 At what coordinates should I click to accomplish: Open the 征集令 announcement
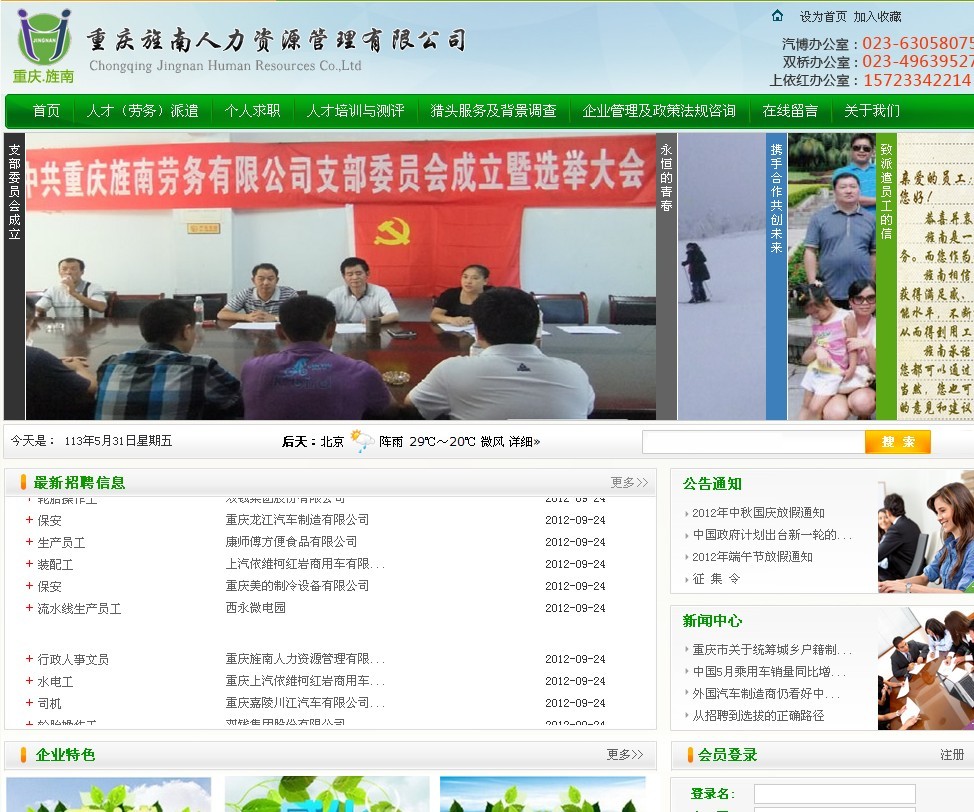716,579
